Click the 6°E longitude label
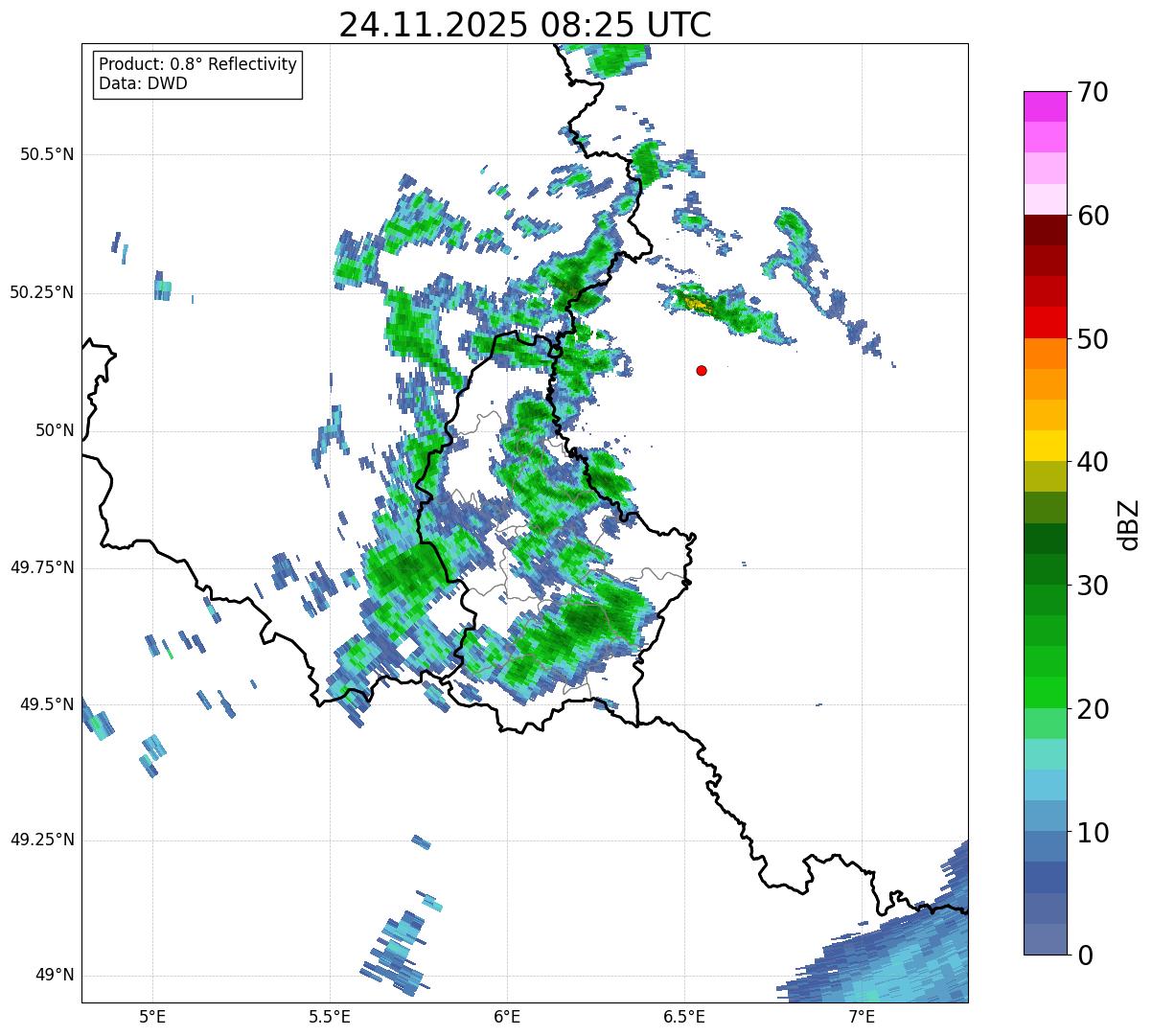1152x1036 pixels. 507,1017
